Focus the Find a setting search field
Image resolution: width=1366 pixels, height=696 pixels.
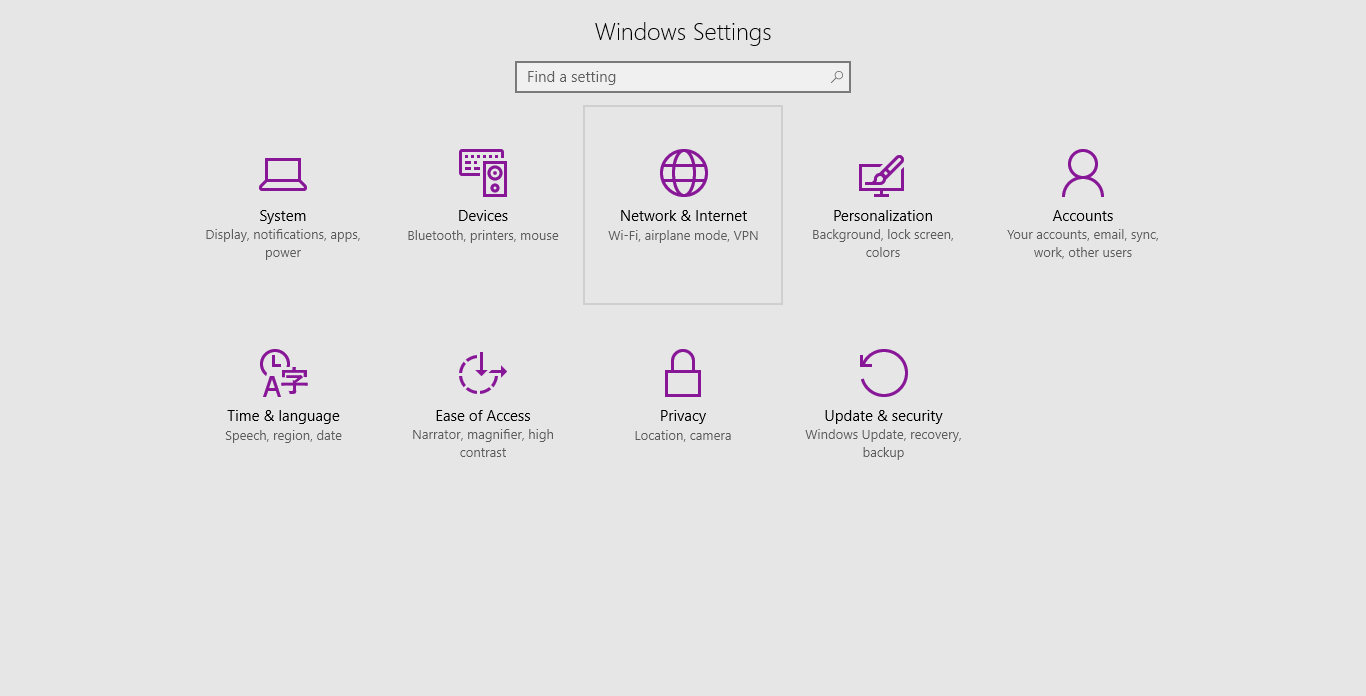683,77
